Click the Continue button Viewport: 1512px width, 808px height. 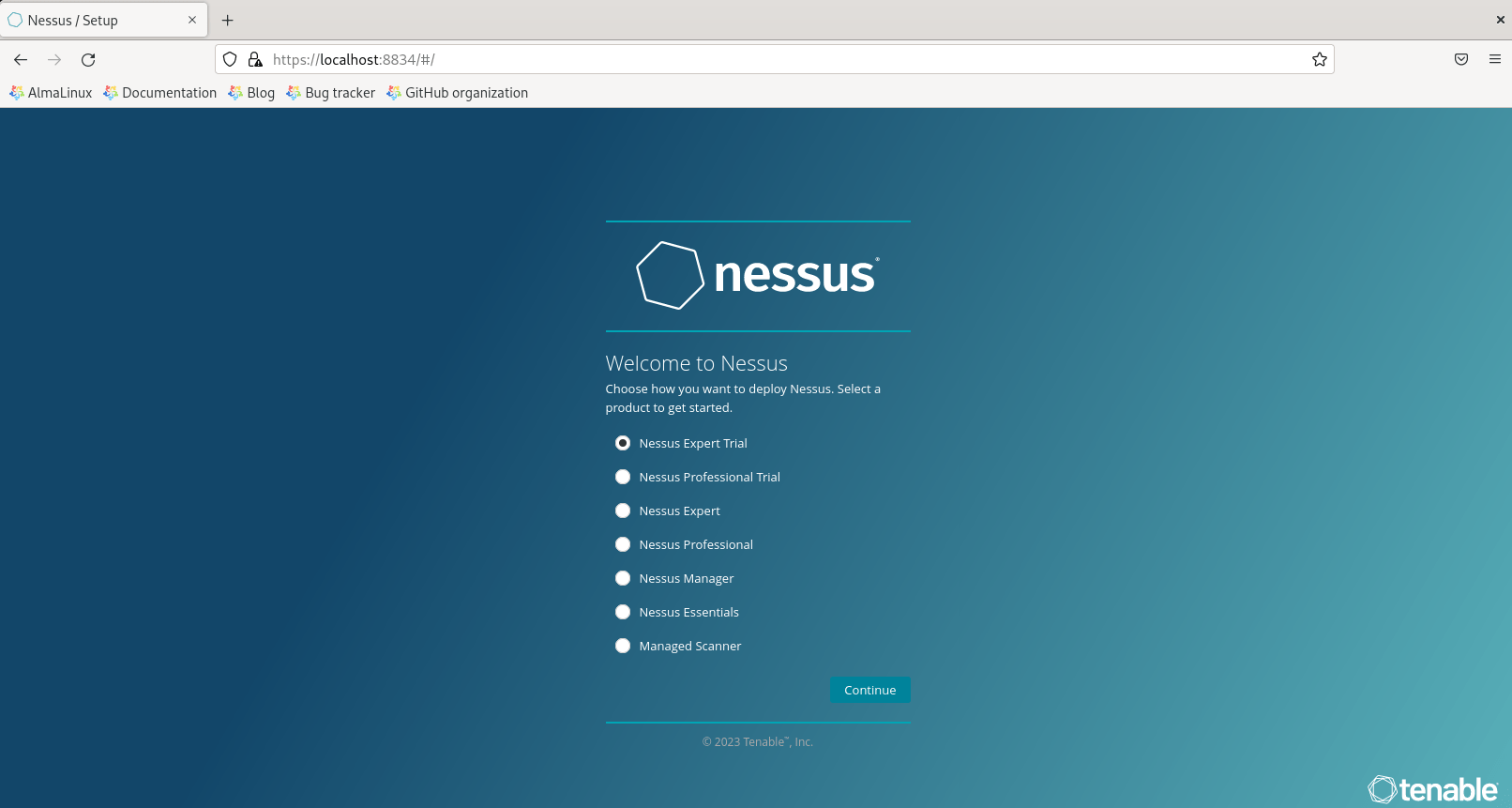[x=870, y=690]
